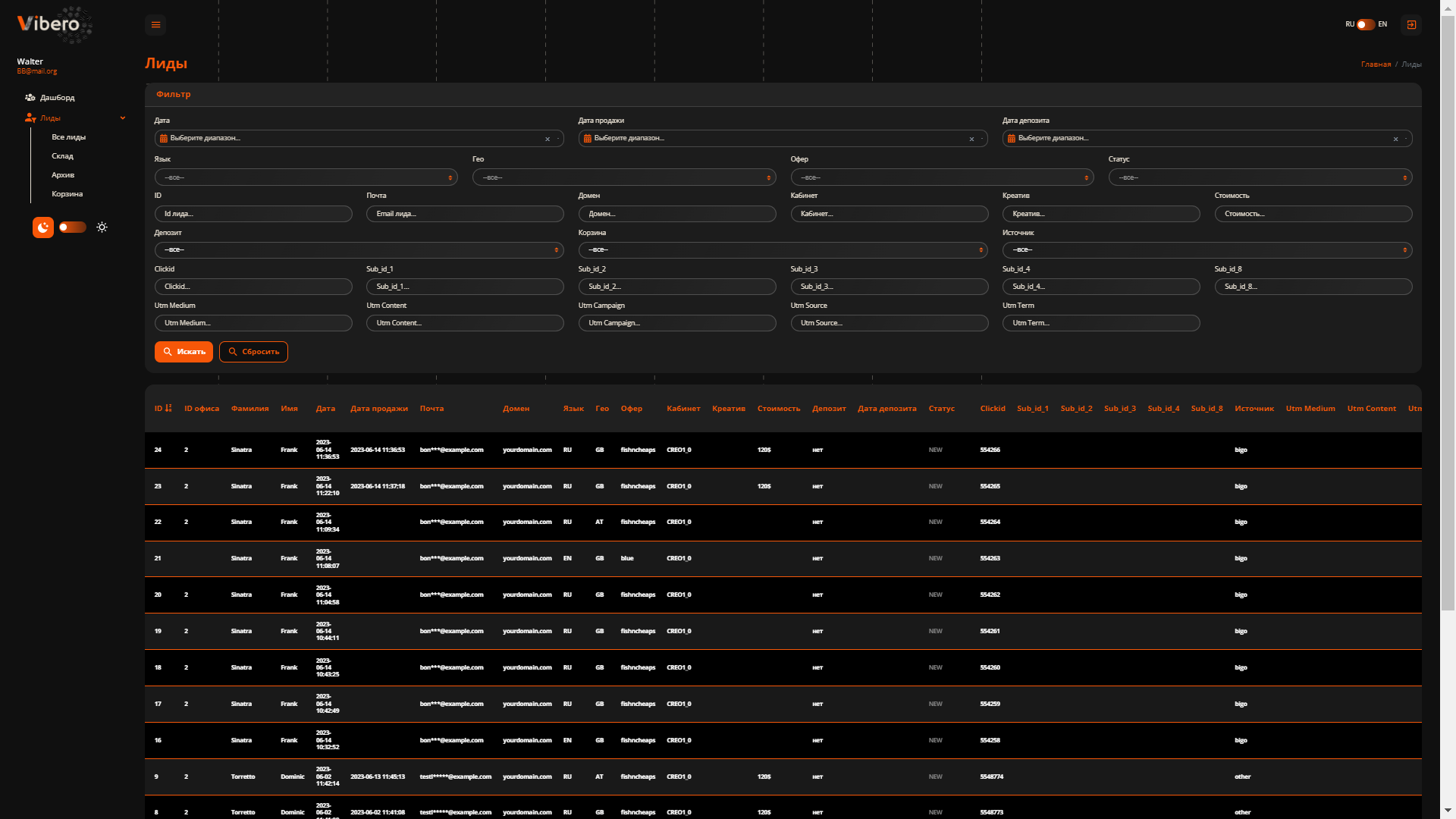The image size is (1456, 819).
Task: Click the Креатив input field
Action: click(x=1101, y=214)
